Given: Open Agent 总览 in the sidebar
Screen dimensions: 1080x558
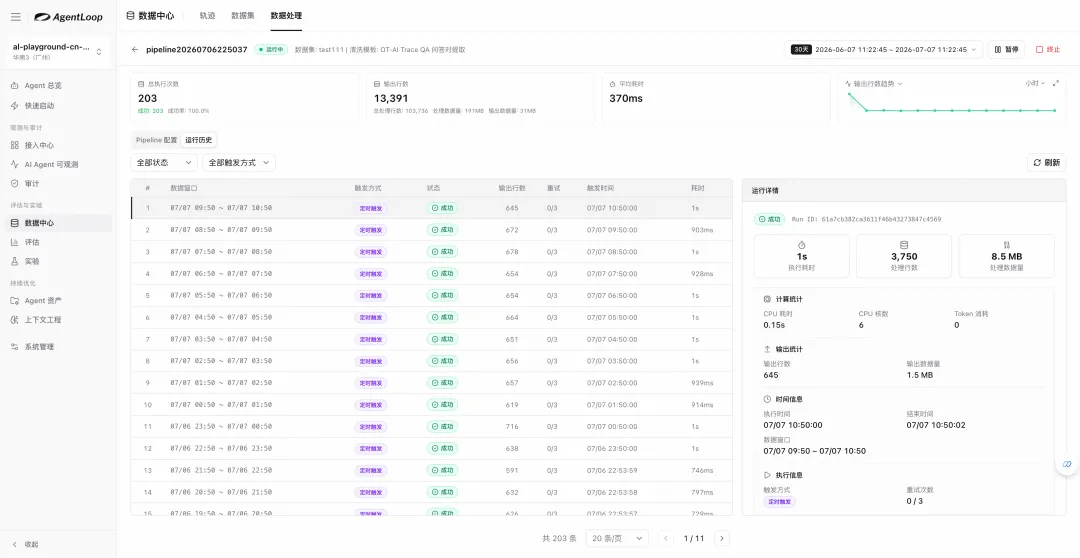Looking at the screenshot, I should click(59, 85).
